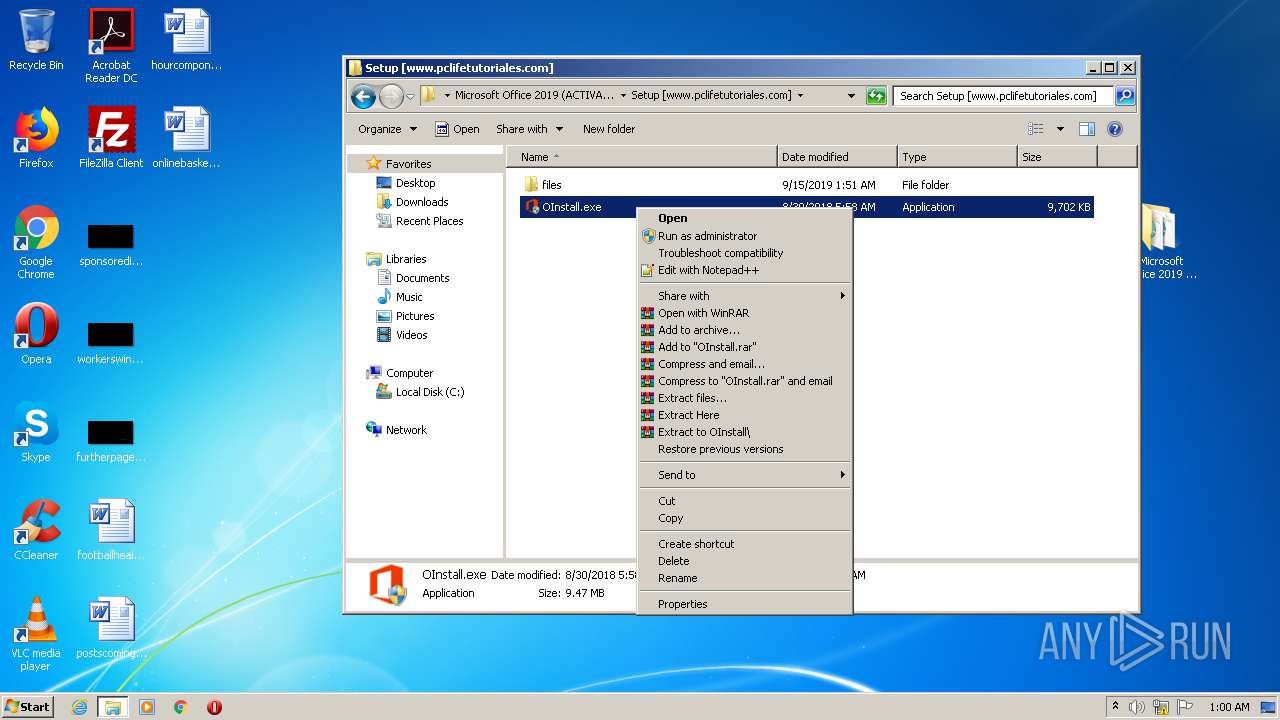Select the workerswin desktop file
1280x720 pixels.
(111, 344)
